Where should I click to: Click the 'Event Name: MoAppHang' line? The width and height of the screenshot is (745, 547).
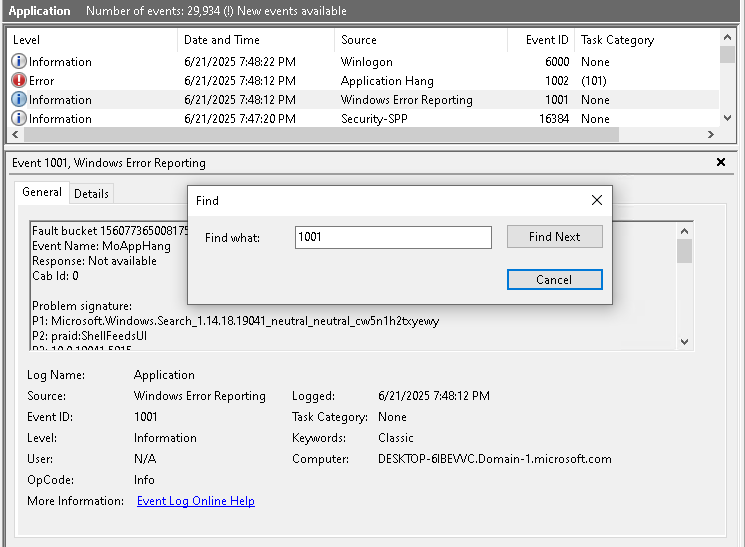tap(101, 246)
